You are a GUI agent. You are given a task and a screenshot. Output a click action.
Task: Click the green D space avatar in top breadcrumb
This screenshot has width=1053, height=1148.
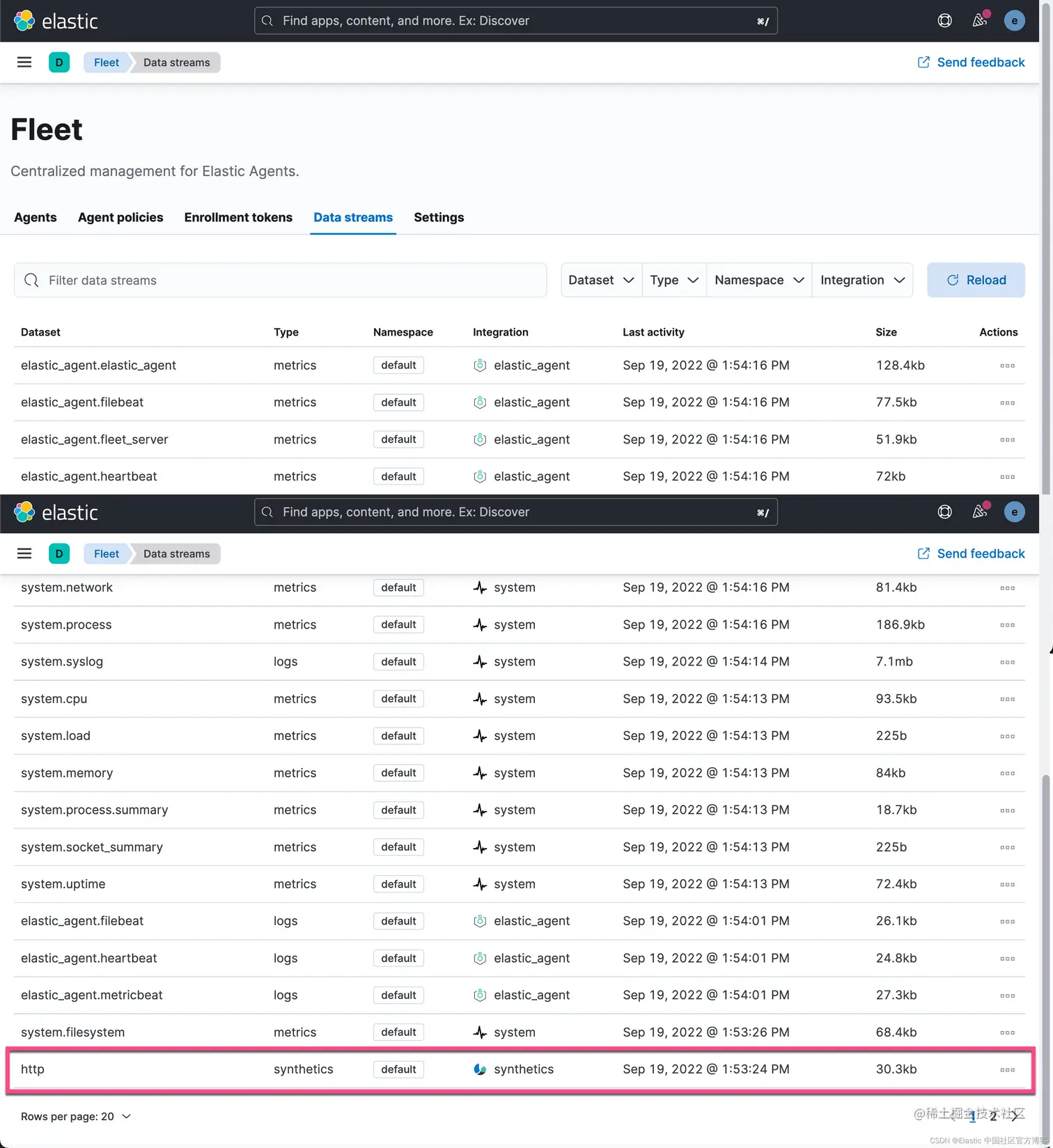tap(59, 63)
